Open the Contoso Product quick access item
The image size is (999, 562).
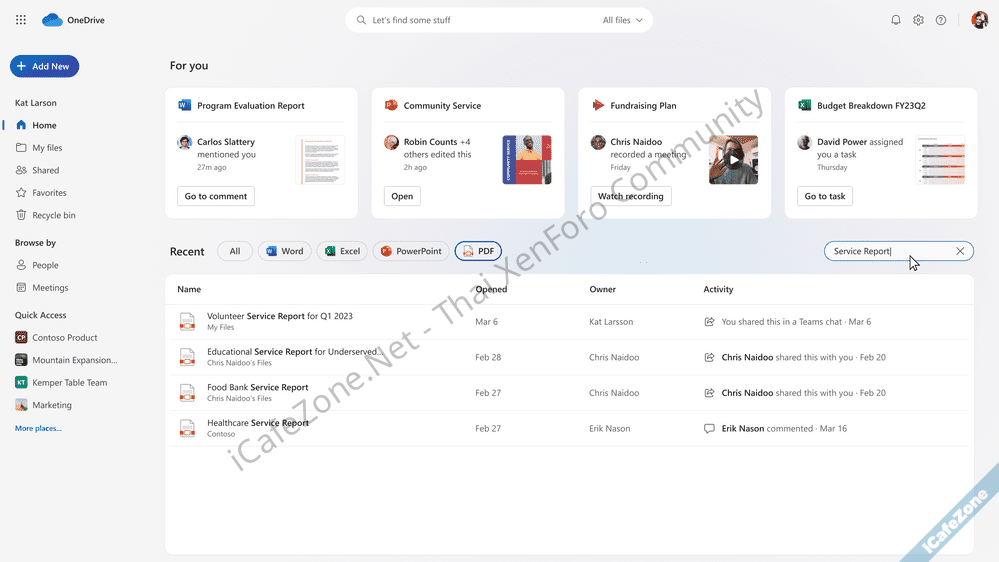(64, 338)
